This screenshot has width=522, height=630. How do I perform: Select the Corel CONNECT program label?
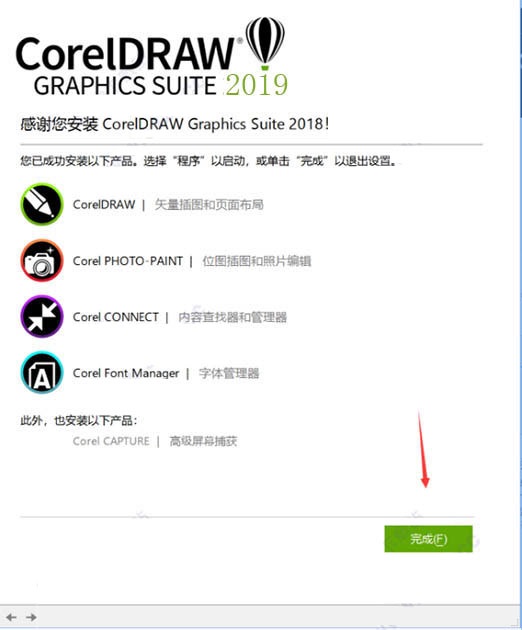coord(116,317)
